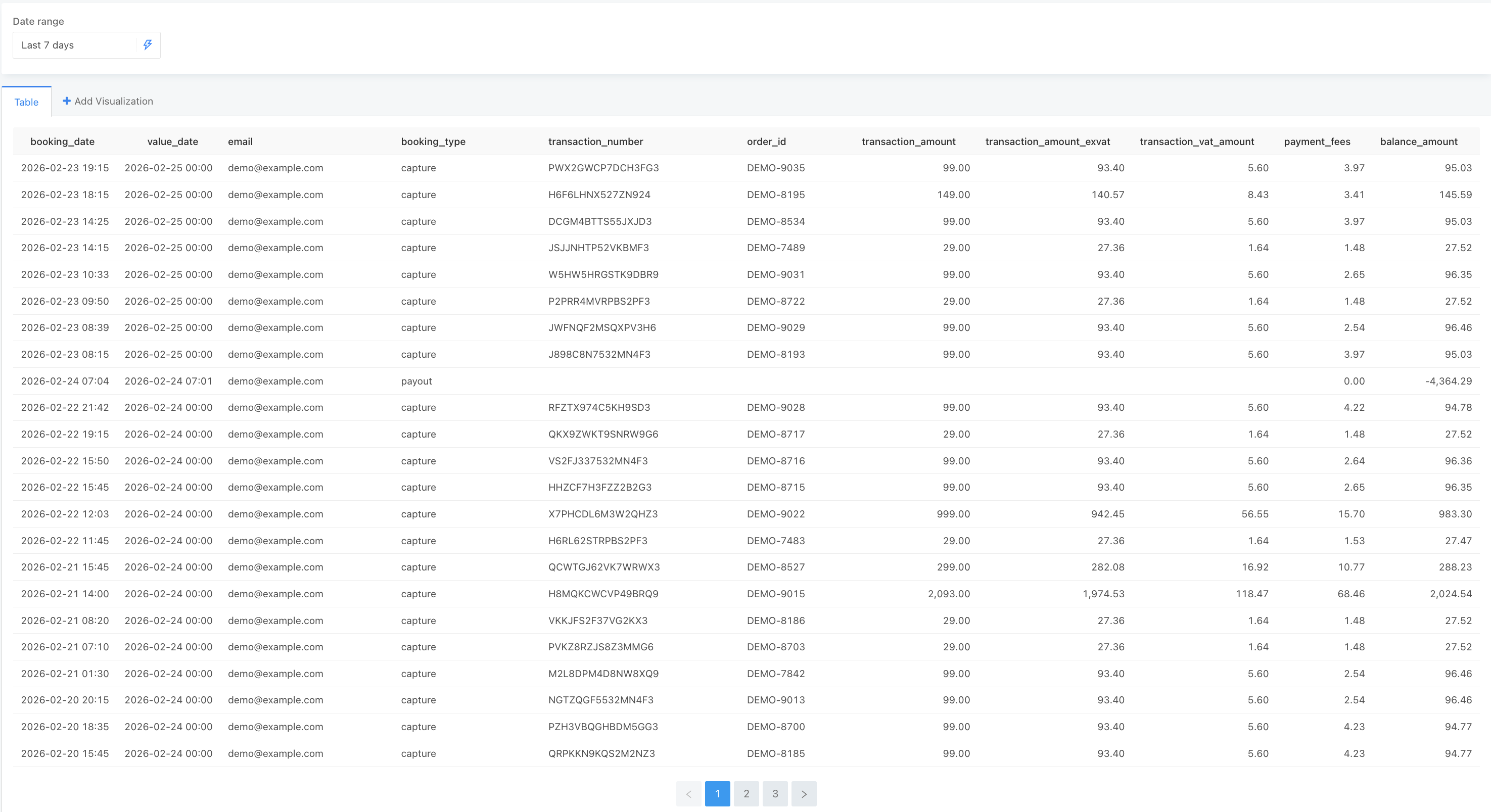Sort by booking_date column header
Viewport: 1491px width, 812px height.
[62, 141]
